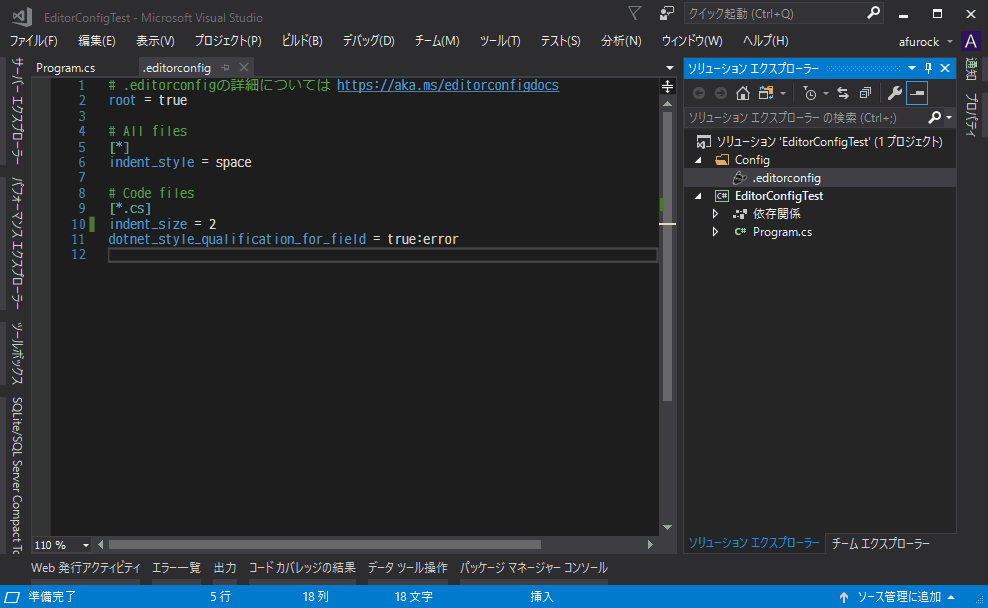Open the active documents list dropdown

(669, 67)
